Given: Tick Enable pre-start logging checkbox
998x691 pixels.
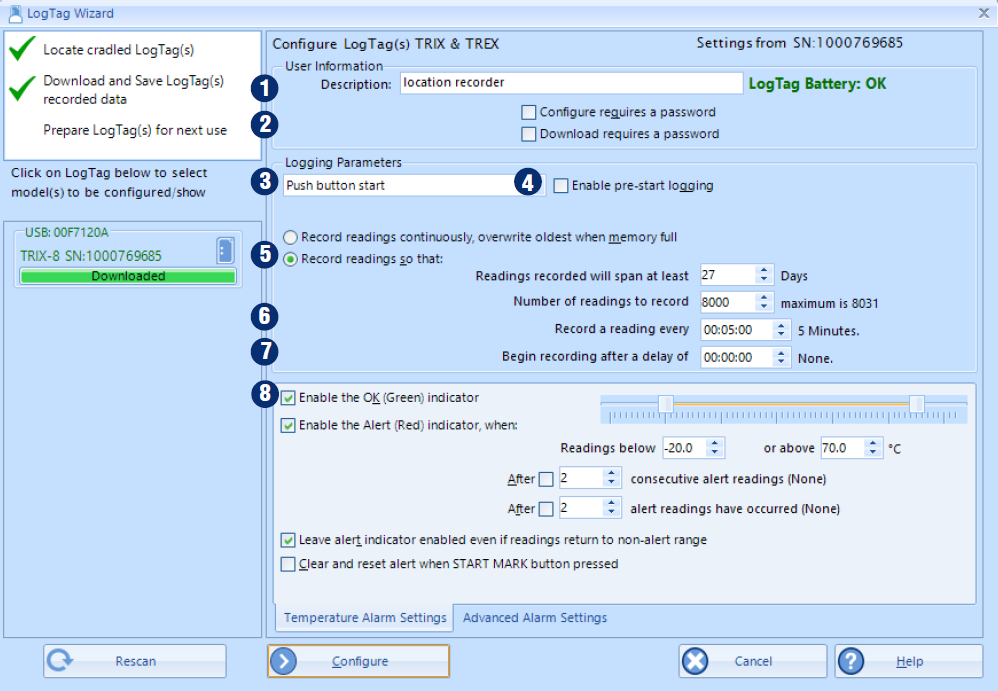Looking at the screenshot, I should (x=561, y=186).
